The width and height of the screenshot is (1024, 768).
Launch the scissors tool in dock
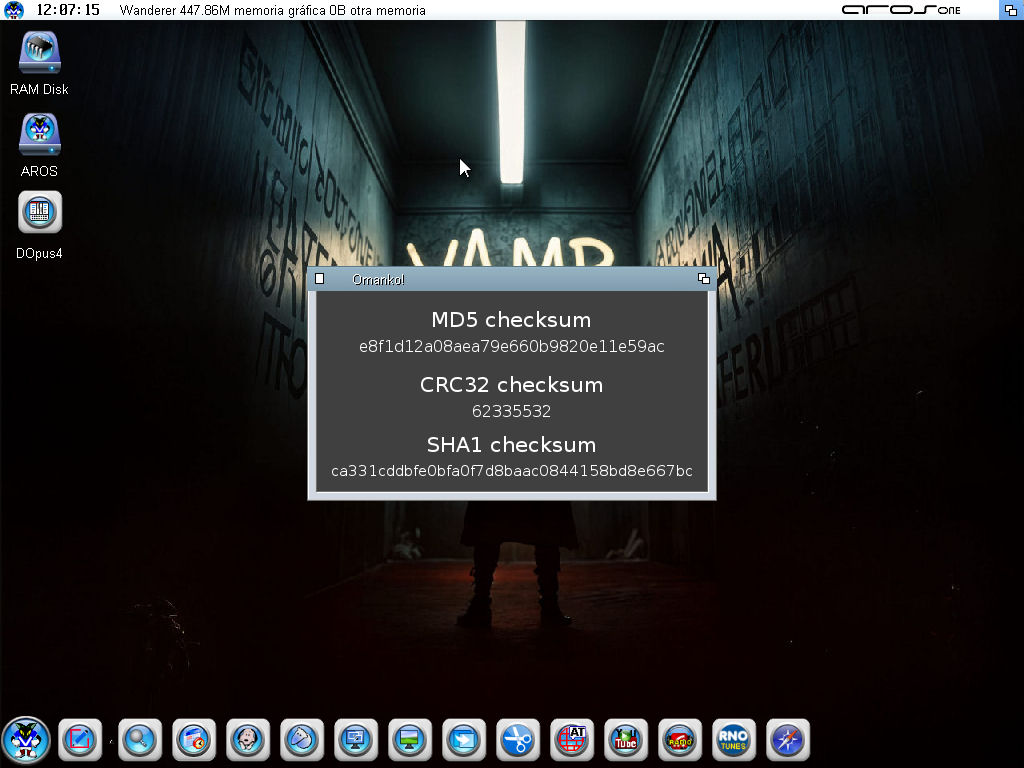pyautogui.click(x=517, y=740)
